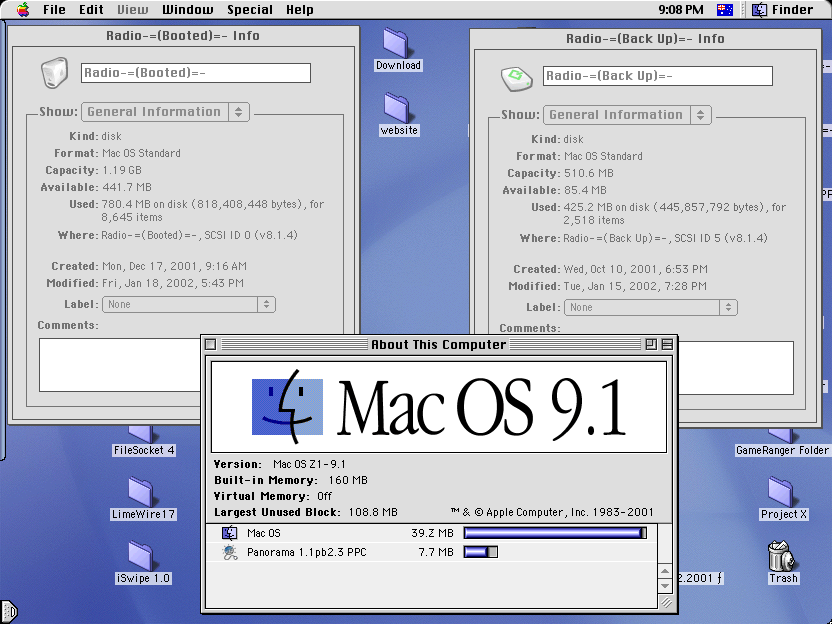Open the Edit menu
This screenshot has width=832, height=624.
tap(91, 10)
